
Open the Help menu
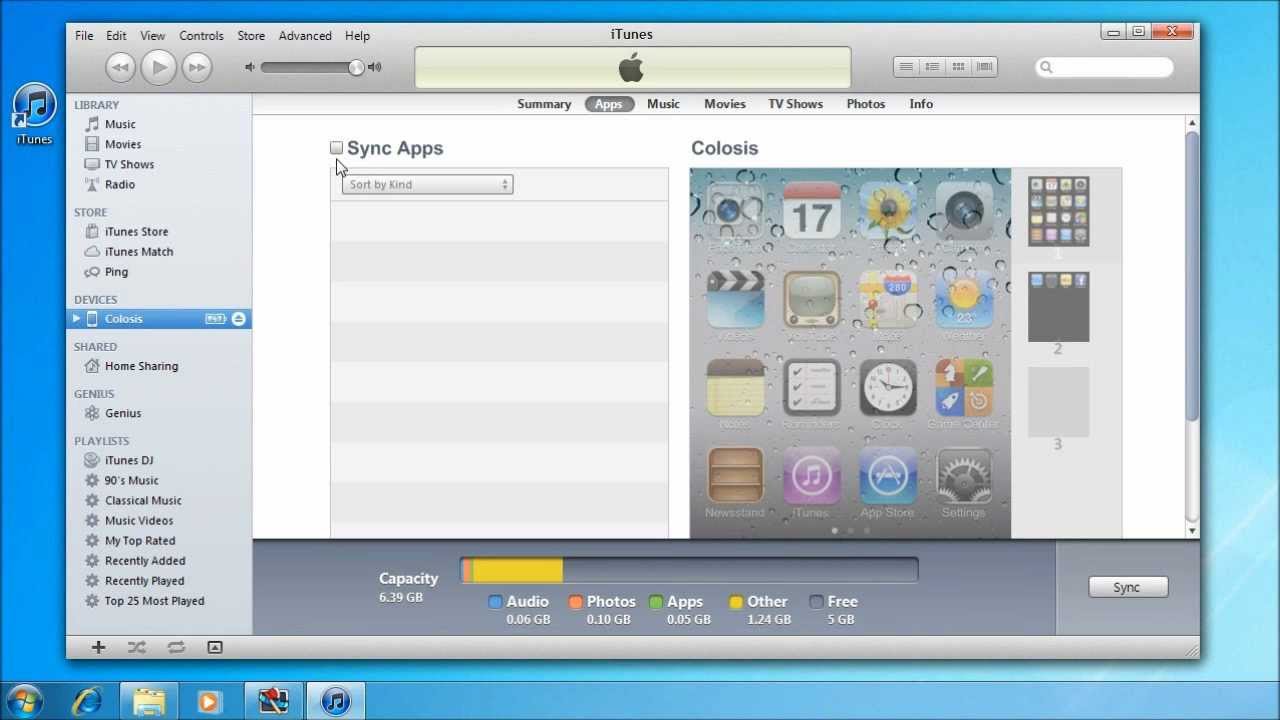point(357,35)
